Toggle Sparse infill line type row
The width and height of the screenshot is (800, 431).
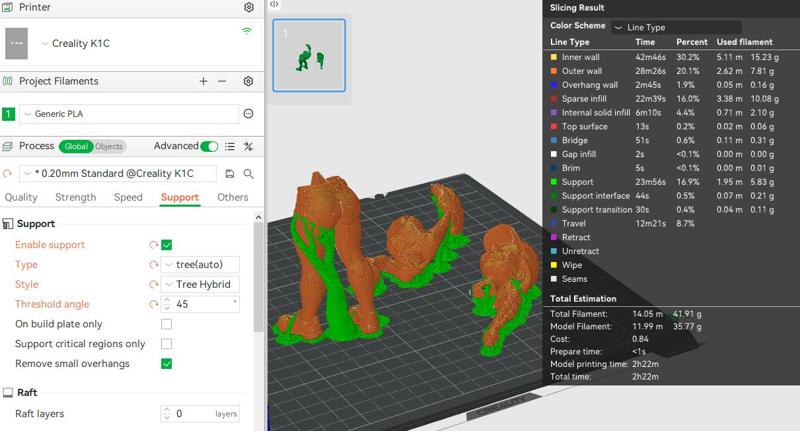[x=664, y=99]
